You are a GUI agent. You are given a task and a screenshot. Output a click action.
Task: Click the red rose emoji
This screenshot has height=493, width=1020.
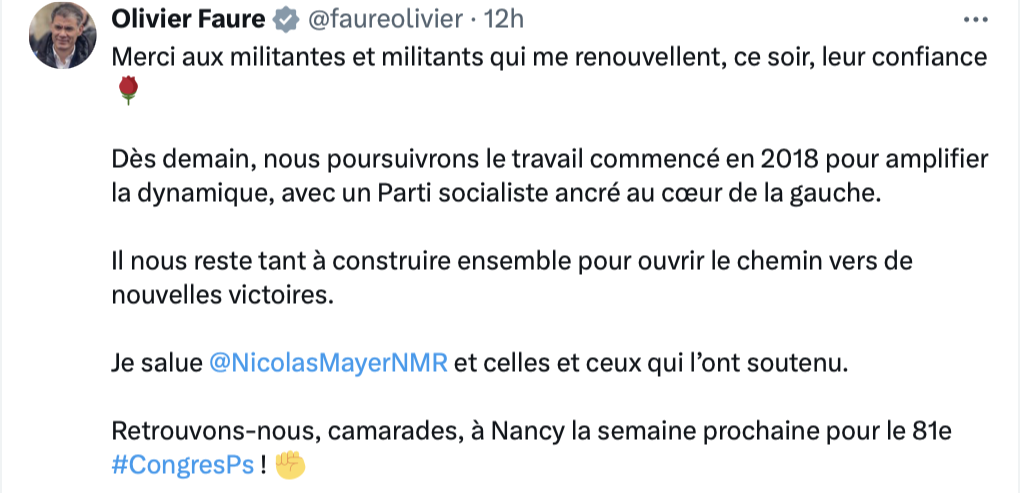point(127,92)
